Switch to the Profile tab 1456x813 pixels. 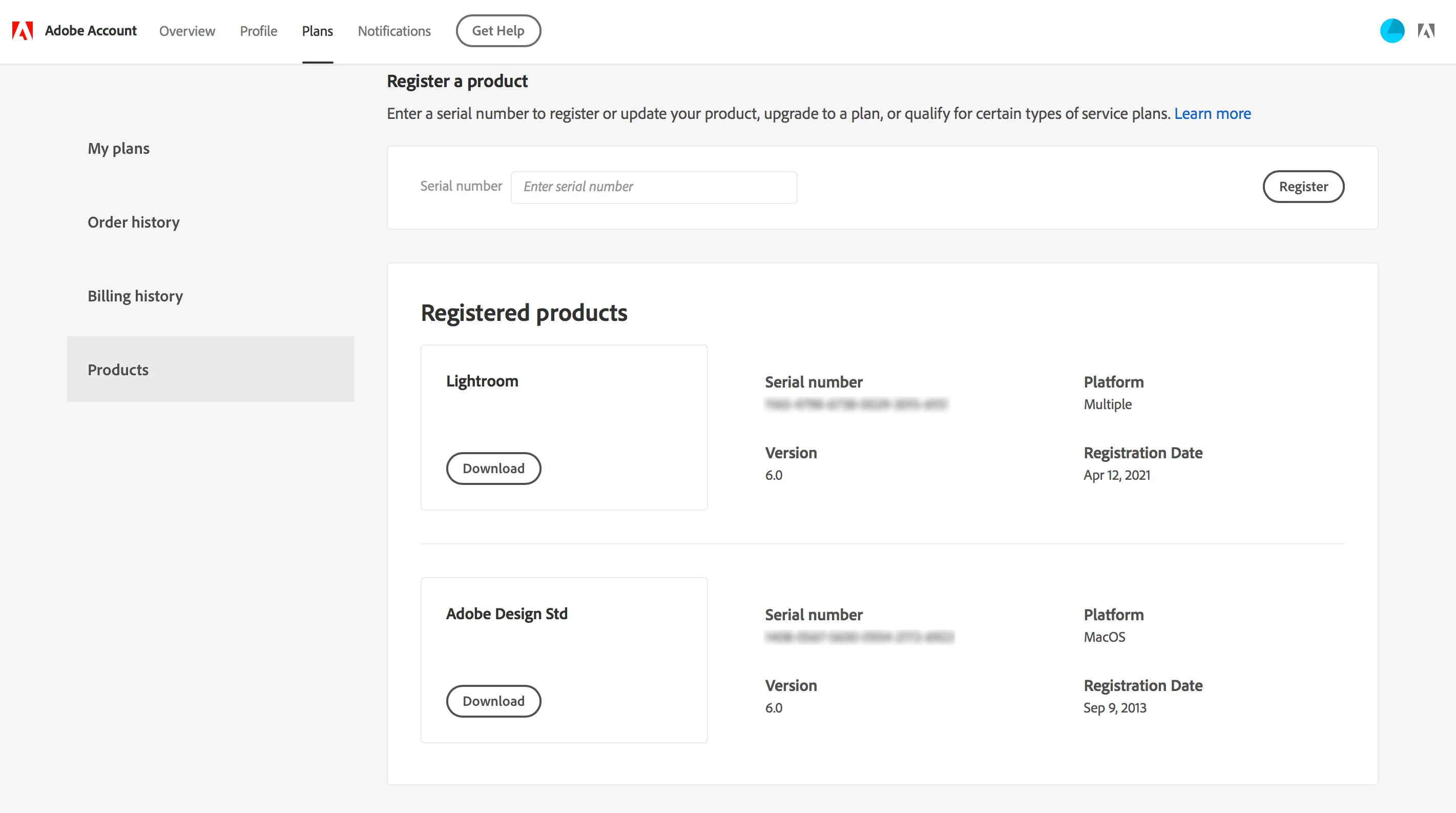point(258,31)
